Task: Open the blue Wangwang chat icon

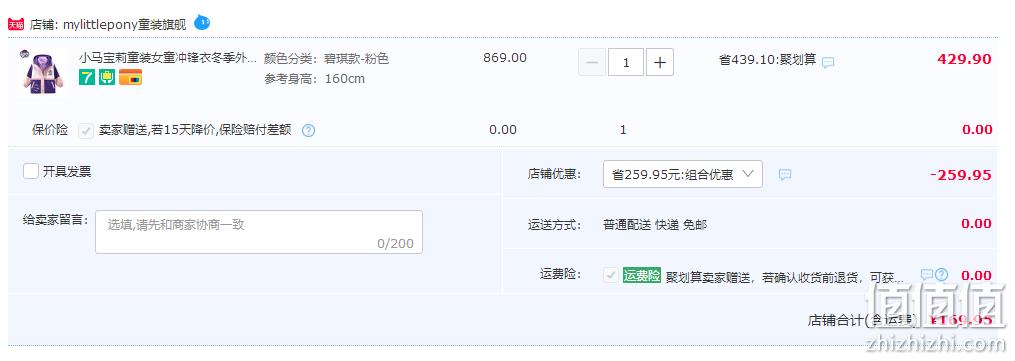Action: pyautogui.click(x=203, y=23)
